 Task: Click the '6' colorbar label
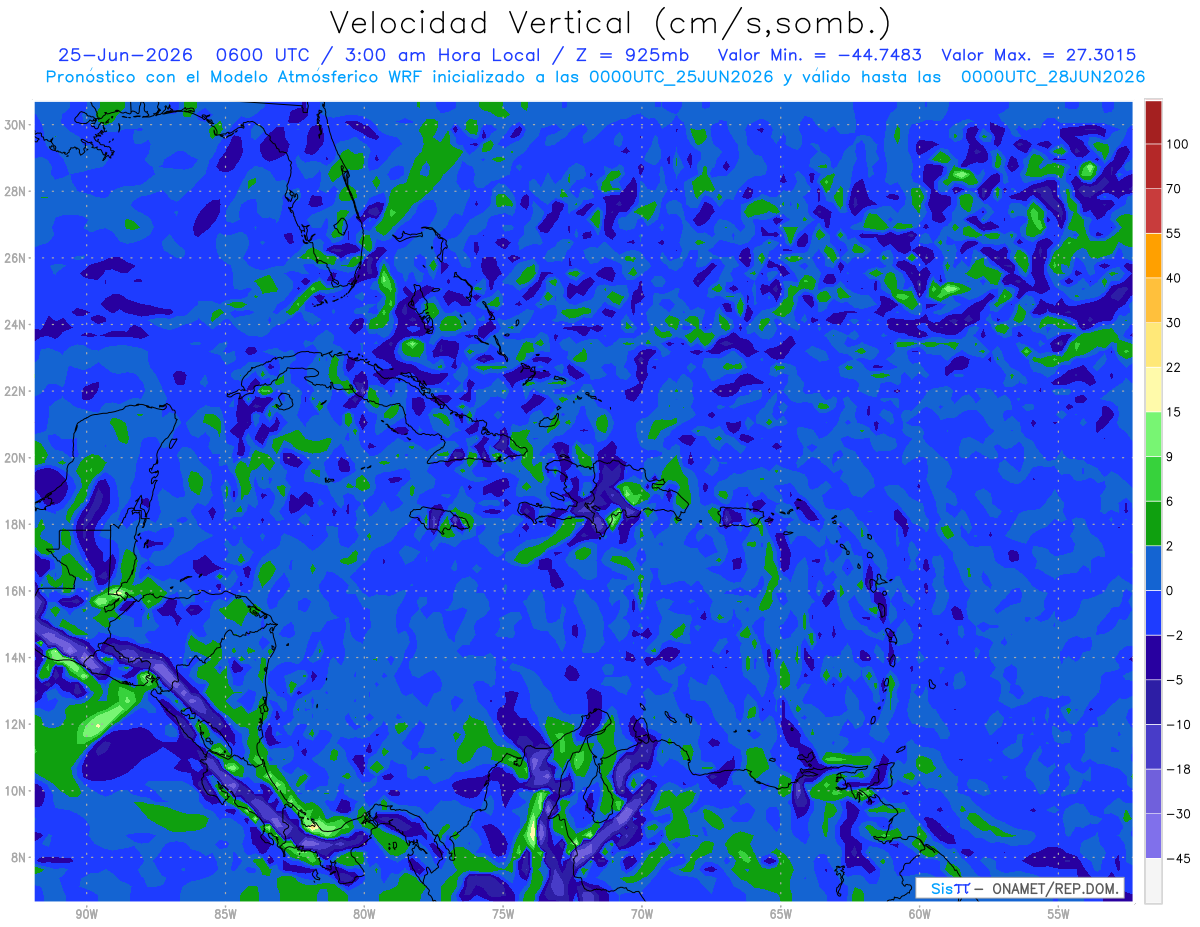[1170, 501]
